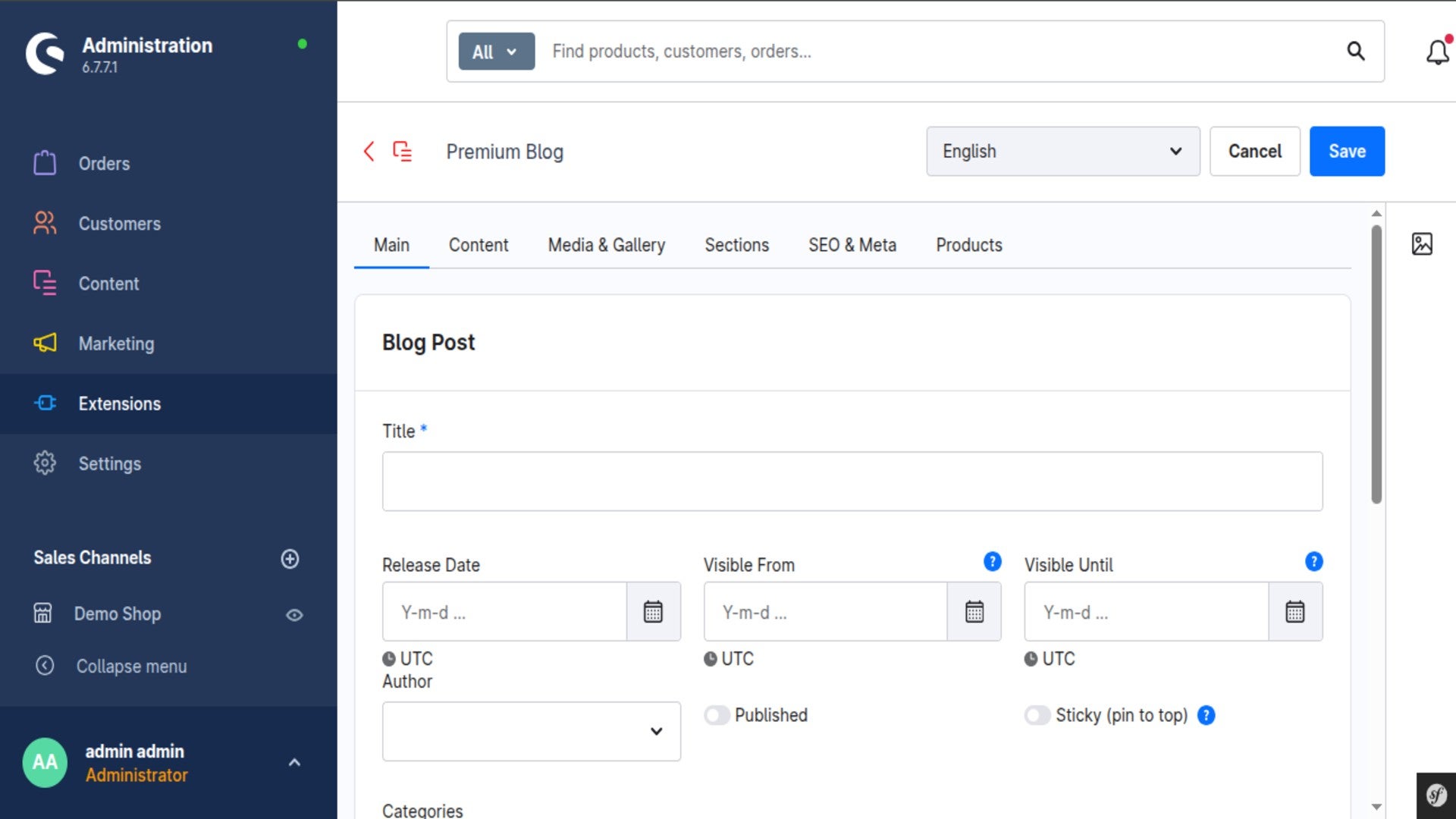The height and width of the screenshot is (819, 1456).
Task: Open the Author dropdown
Action: click(x=531, y=731)
